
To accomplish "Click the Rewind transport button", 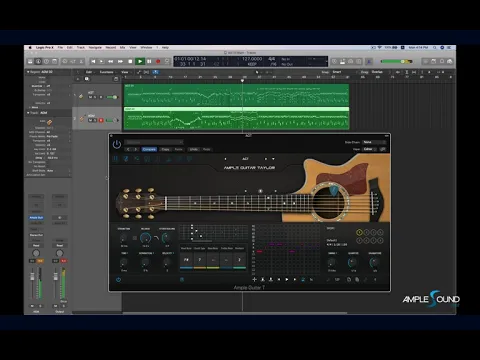I will coord(111,61).
